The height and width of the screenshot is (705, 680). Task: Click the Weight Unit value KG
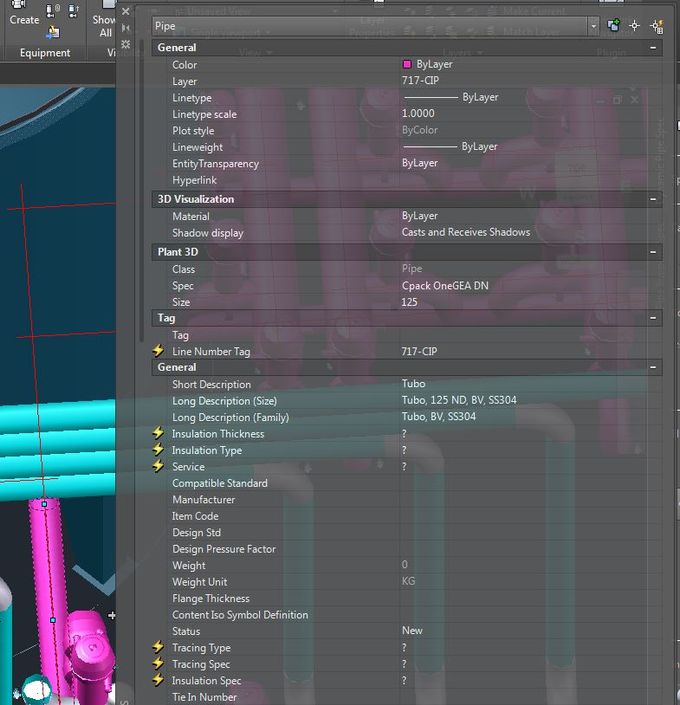tap(408, 581)
